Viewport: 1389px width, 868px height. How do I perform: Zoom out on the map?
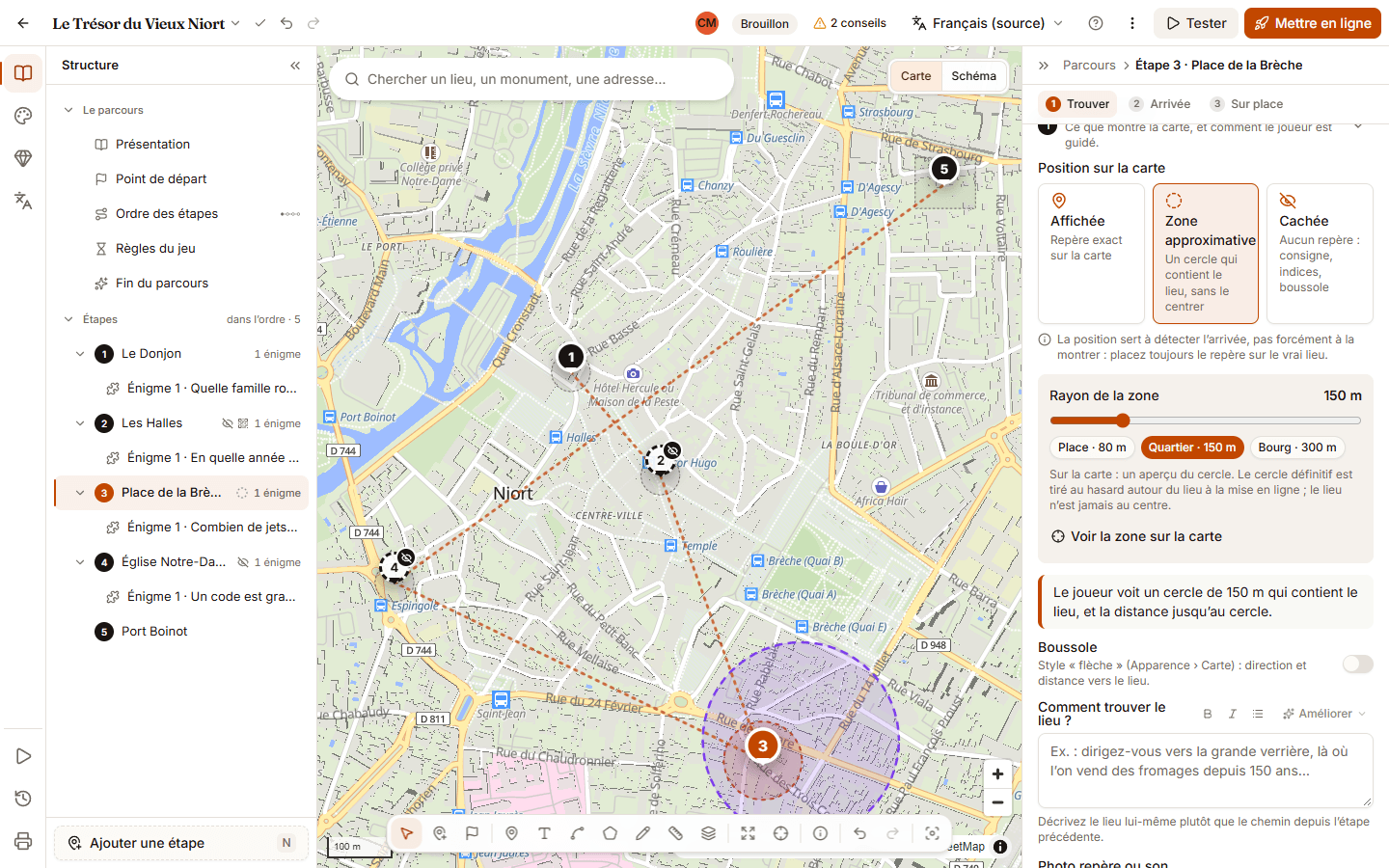[997, 802]
